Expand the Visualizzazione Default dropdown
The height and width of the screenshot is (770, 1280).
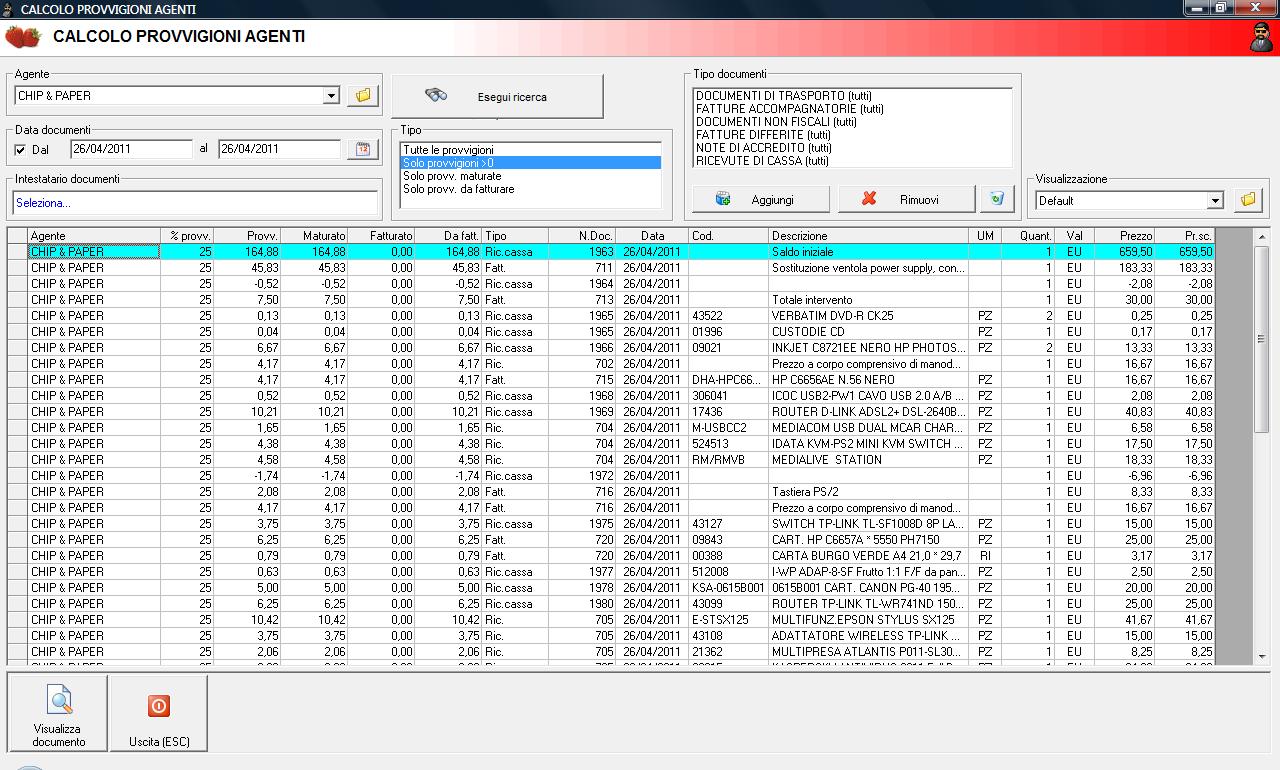tap(1215, 201)
